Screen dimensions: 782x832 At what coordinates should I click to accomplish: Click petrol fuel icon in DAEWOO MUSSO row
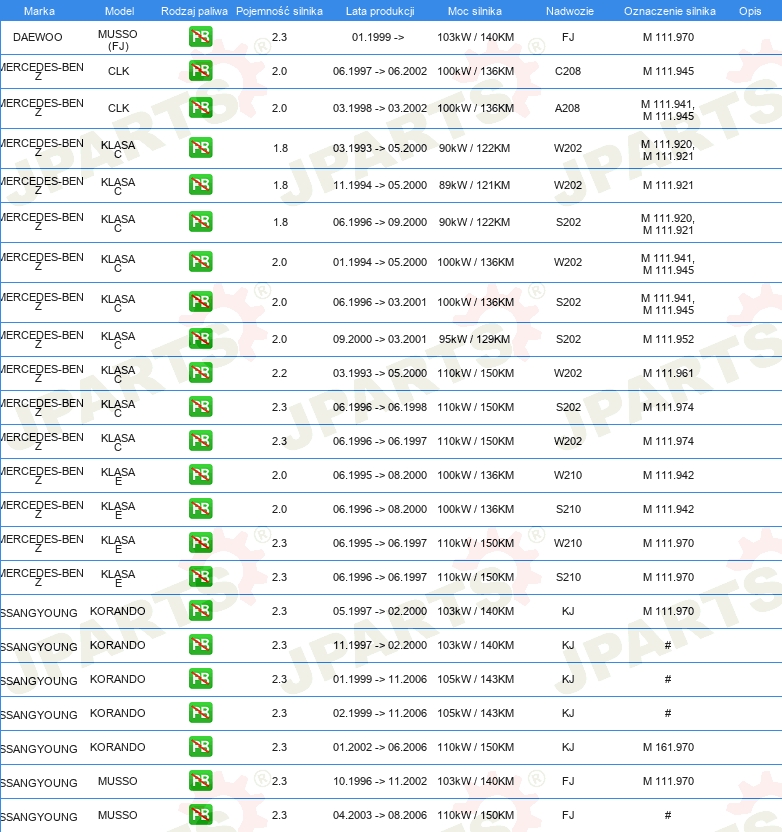tap(201, 37)
